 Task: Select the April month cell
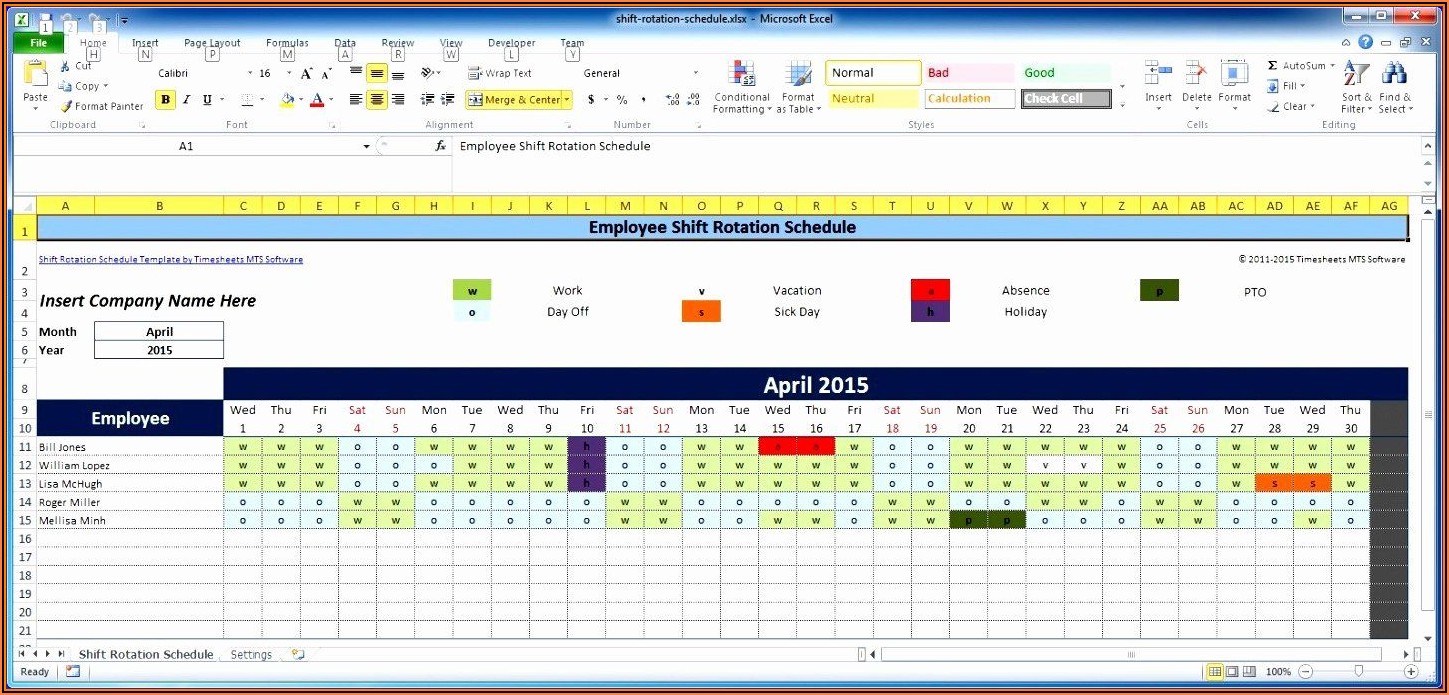tap(159, 332)
